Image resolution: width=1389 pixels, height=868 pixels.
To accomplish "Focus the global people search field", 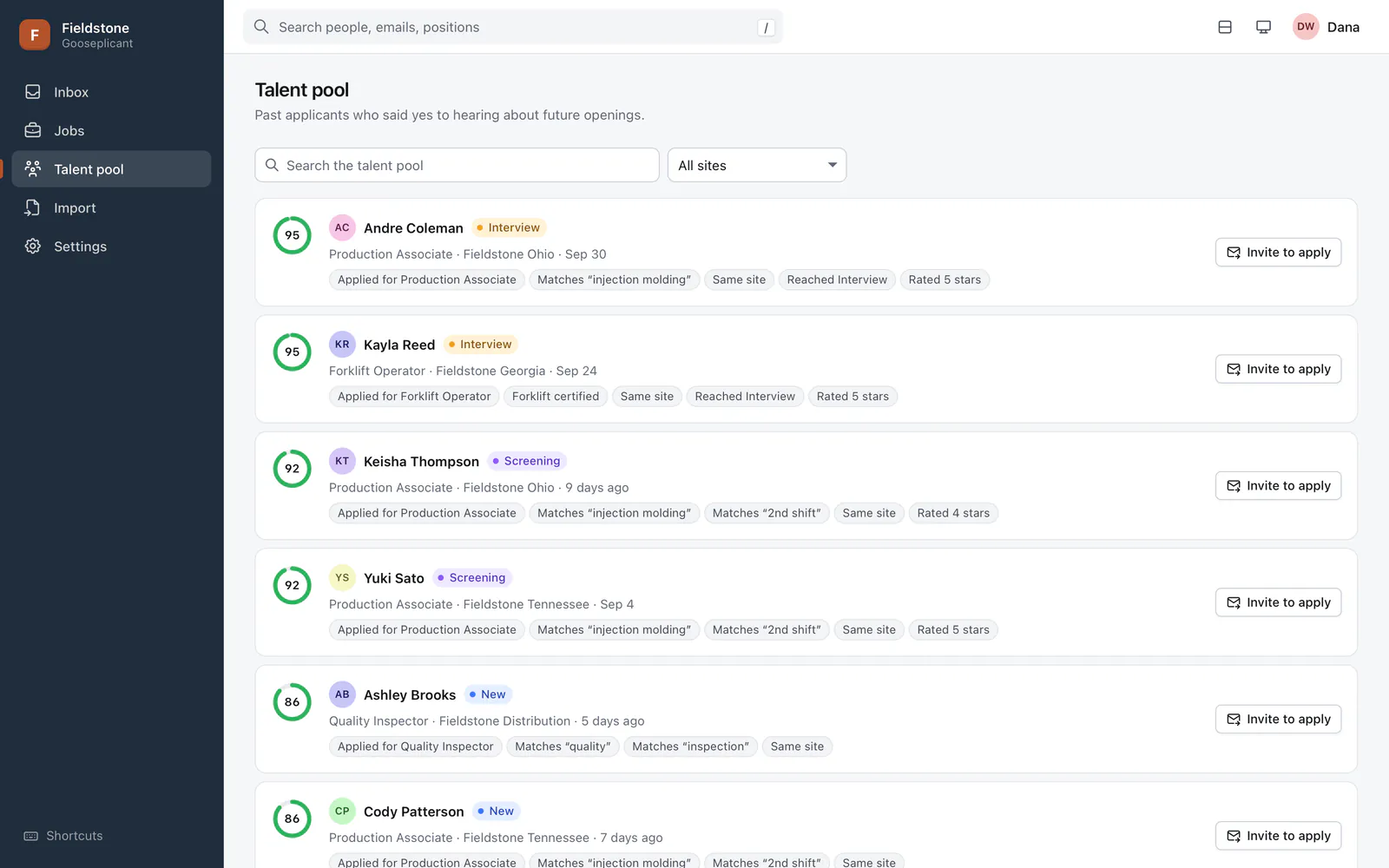I will tap(513, 27).
